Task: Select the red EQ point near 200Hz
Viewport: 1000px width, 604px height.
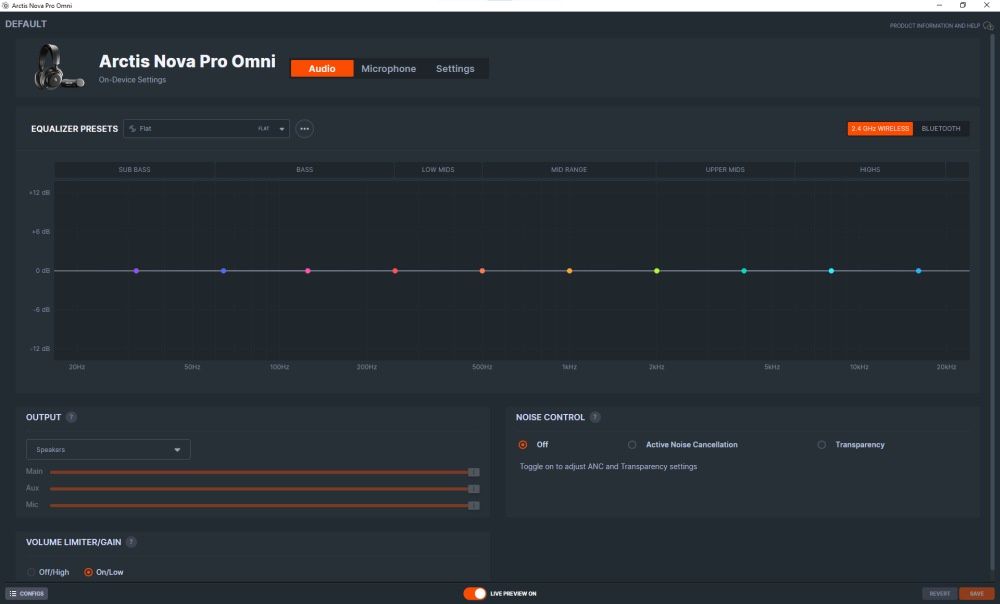Action: coord(395,271)
